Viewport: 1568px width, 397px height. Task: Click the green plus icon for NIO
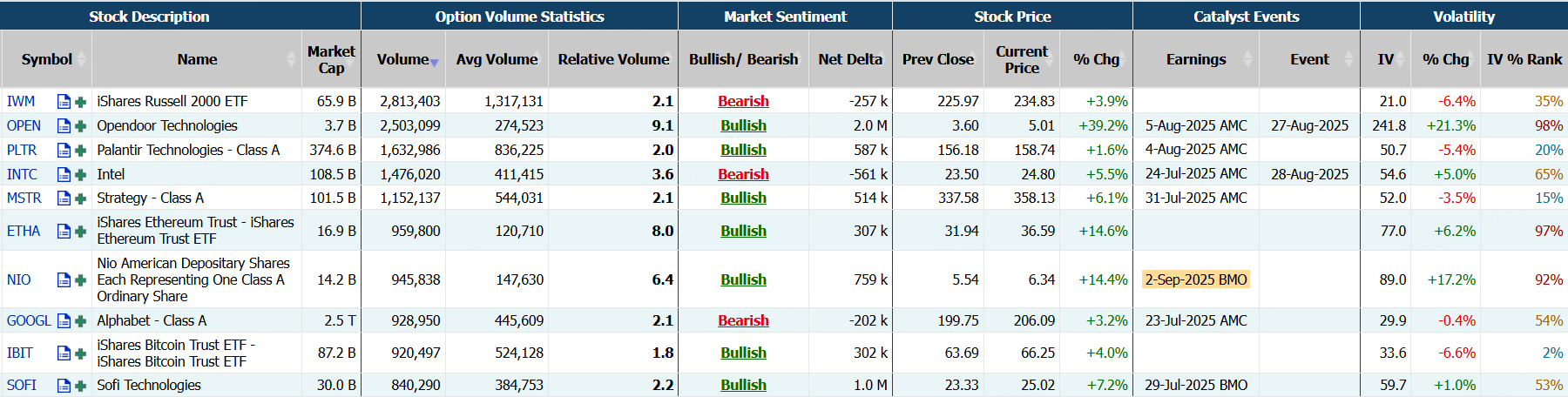coord(81,280)
